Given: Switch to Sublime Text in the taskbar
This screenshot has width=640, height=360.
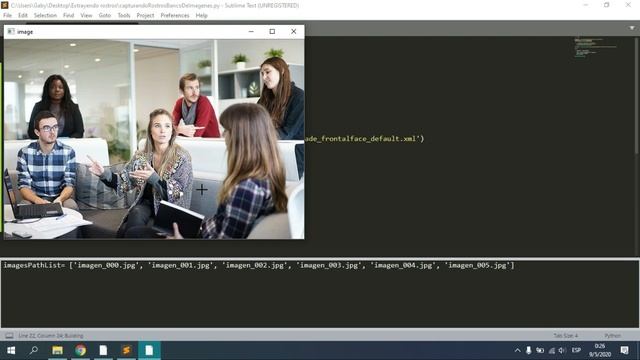Looking at the screenshot, I should [x=127, y=350].
